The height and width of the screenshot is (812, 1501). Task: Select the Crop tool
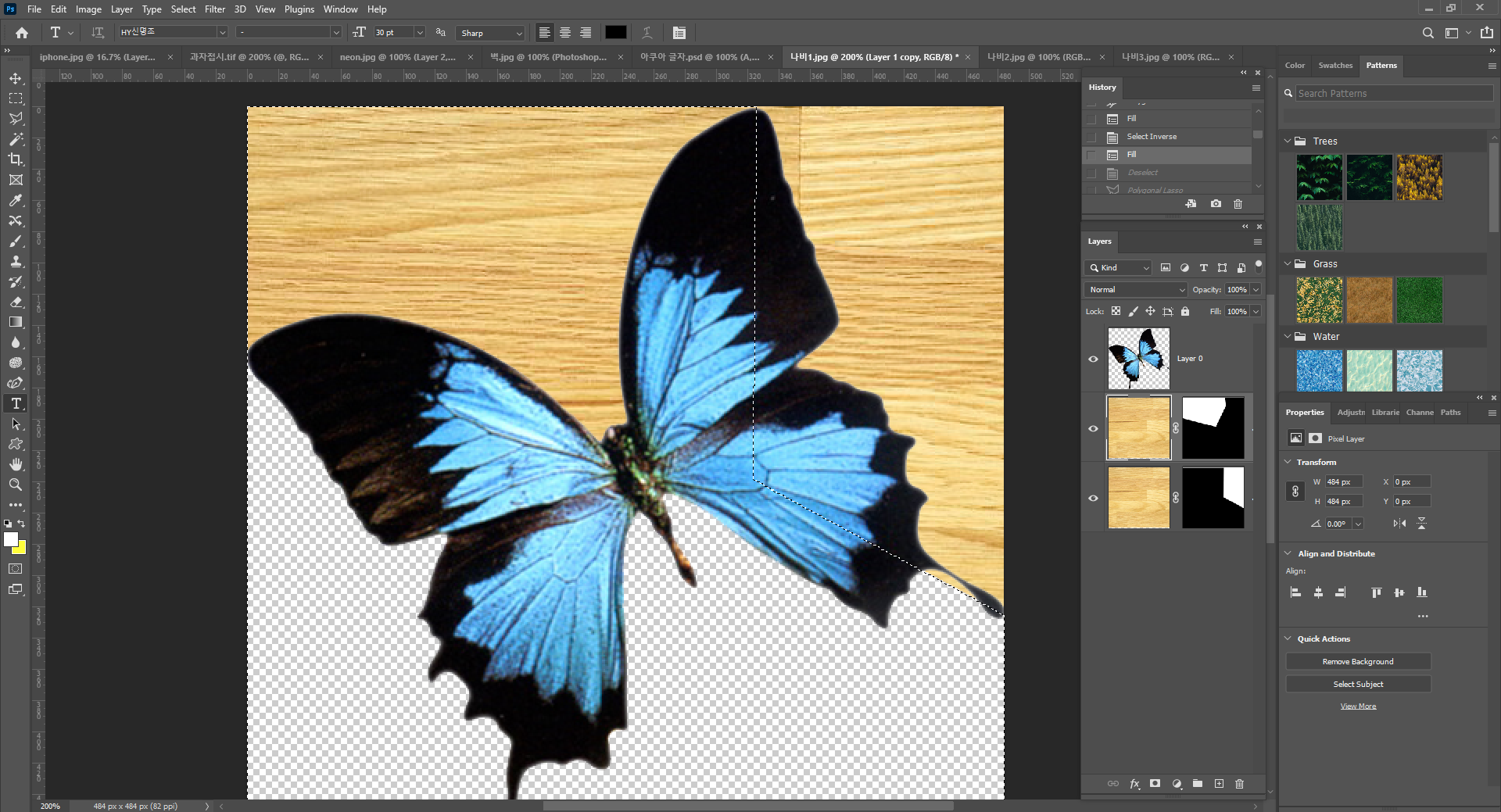click(x=16, y=159)
